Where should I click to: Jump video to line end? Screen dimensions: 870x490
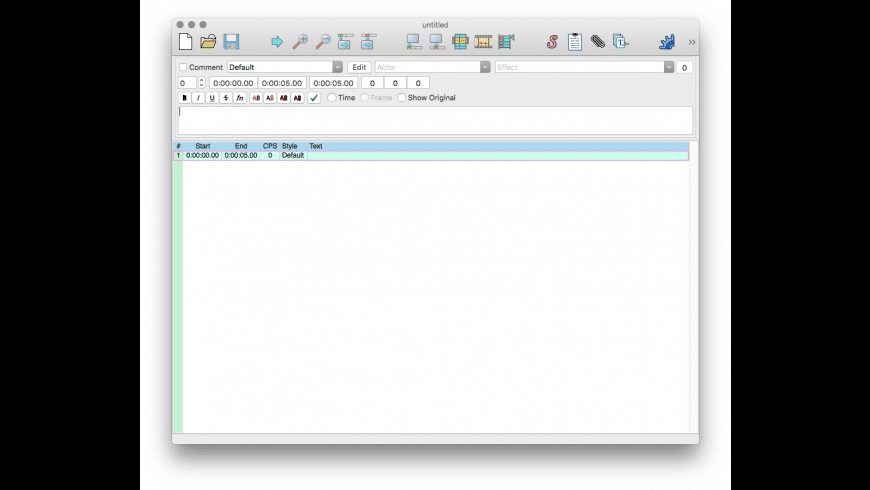tap(368, 42)
